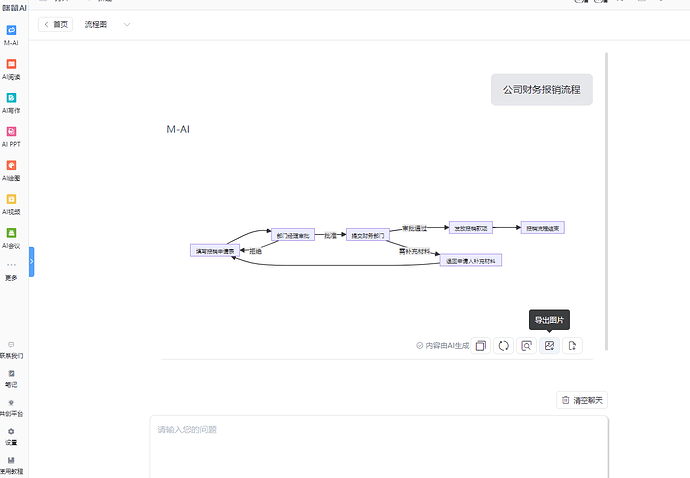Image resolution: width=690 pixels, height=478 pixels.
Task: Open the AI PPT tool
Action: click(x=12, y=136)
